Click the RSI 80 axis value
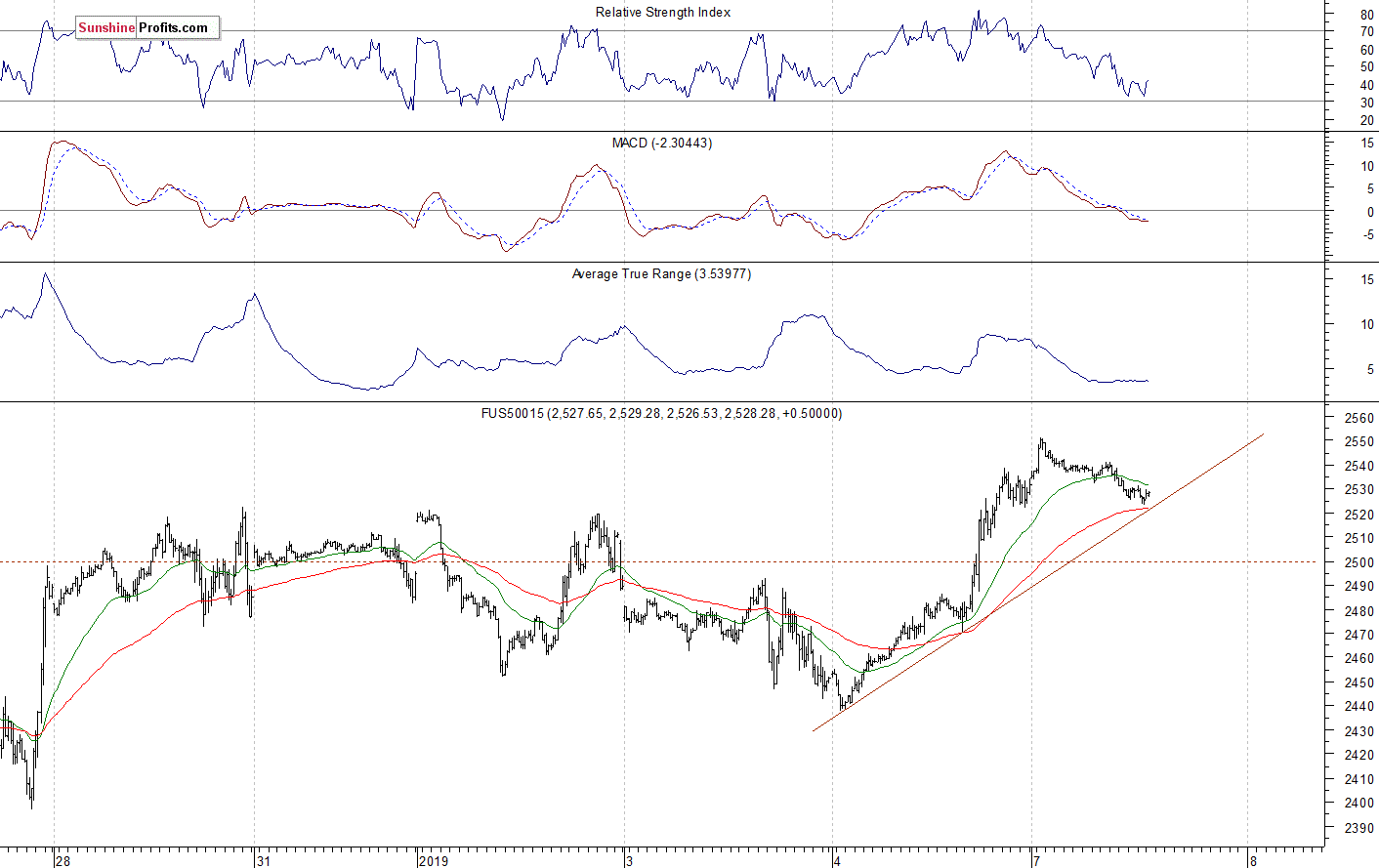Screen dimensions: 1379x868 [x=1366, y=15]
